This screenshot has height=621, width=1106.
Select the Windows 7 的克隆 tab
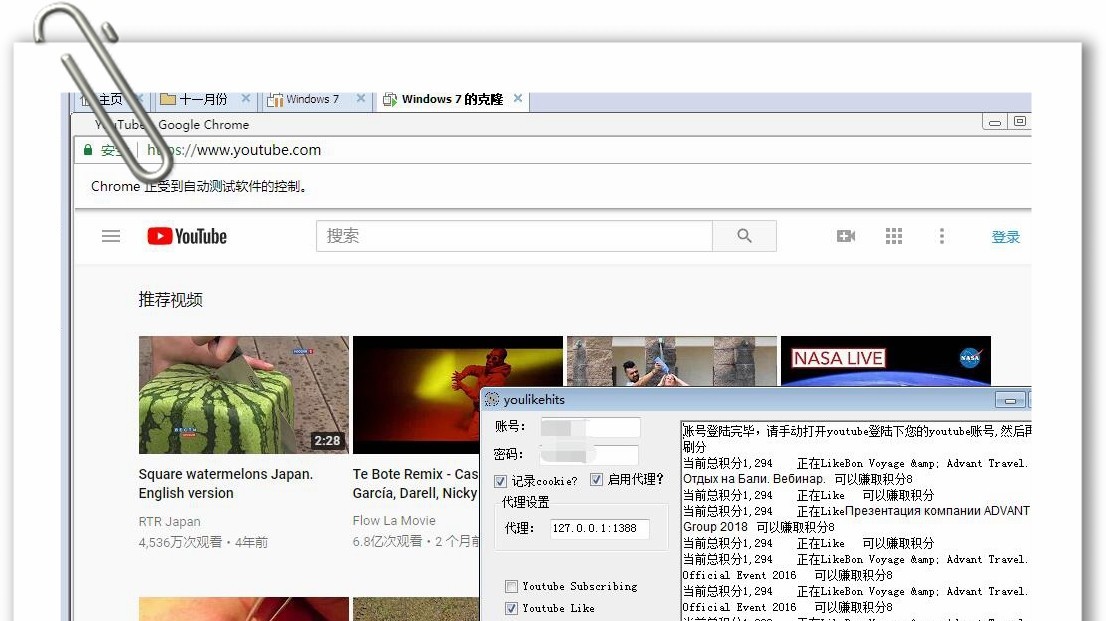click(x=452, y=99)
